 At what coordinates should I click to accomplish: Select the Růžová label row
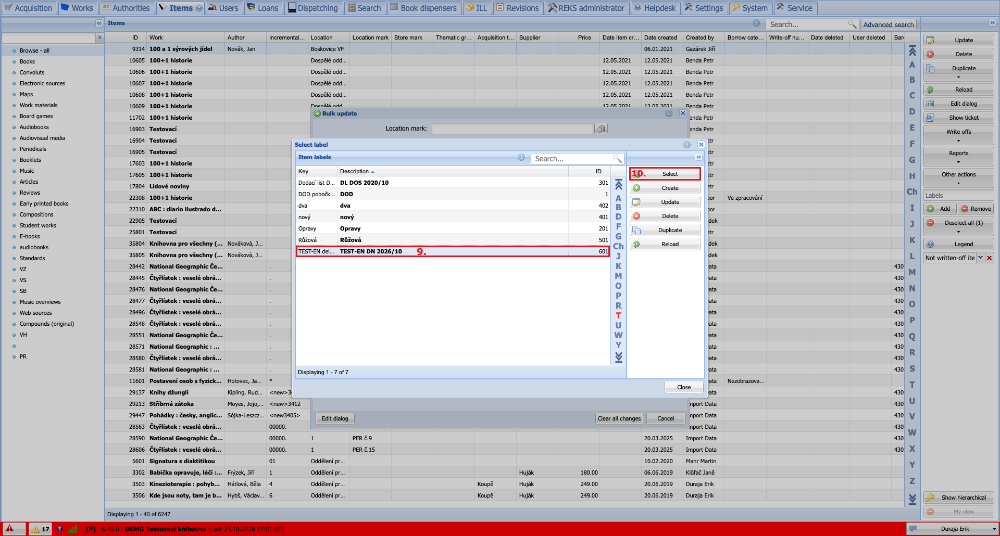coord(452,240)
